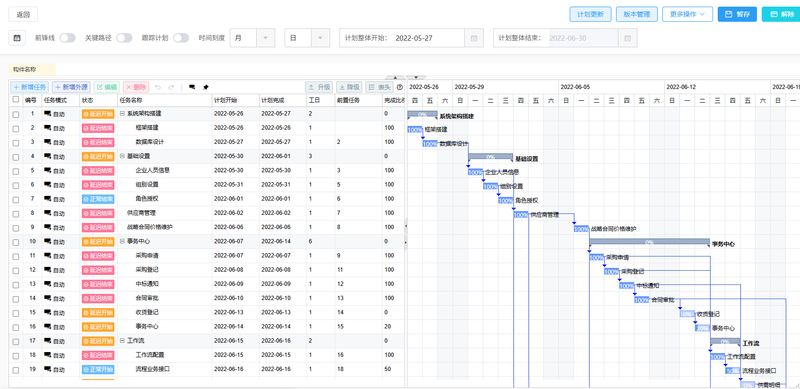Click the 表头 button
The image size is (800, 389).
[x=379, y=87]
